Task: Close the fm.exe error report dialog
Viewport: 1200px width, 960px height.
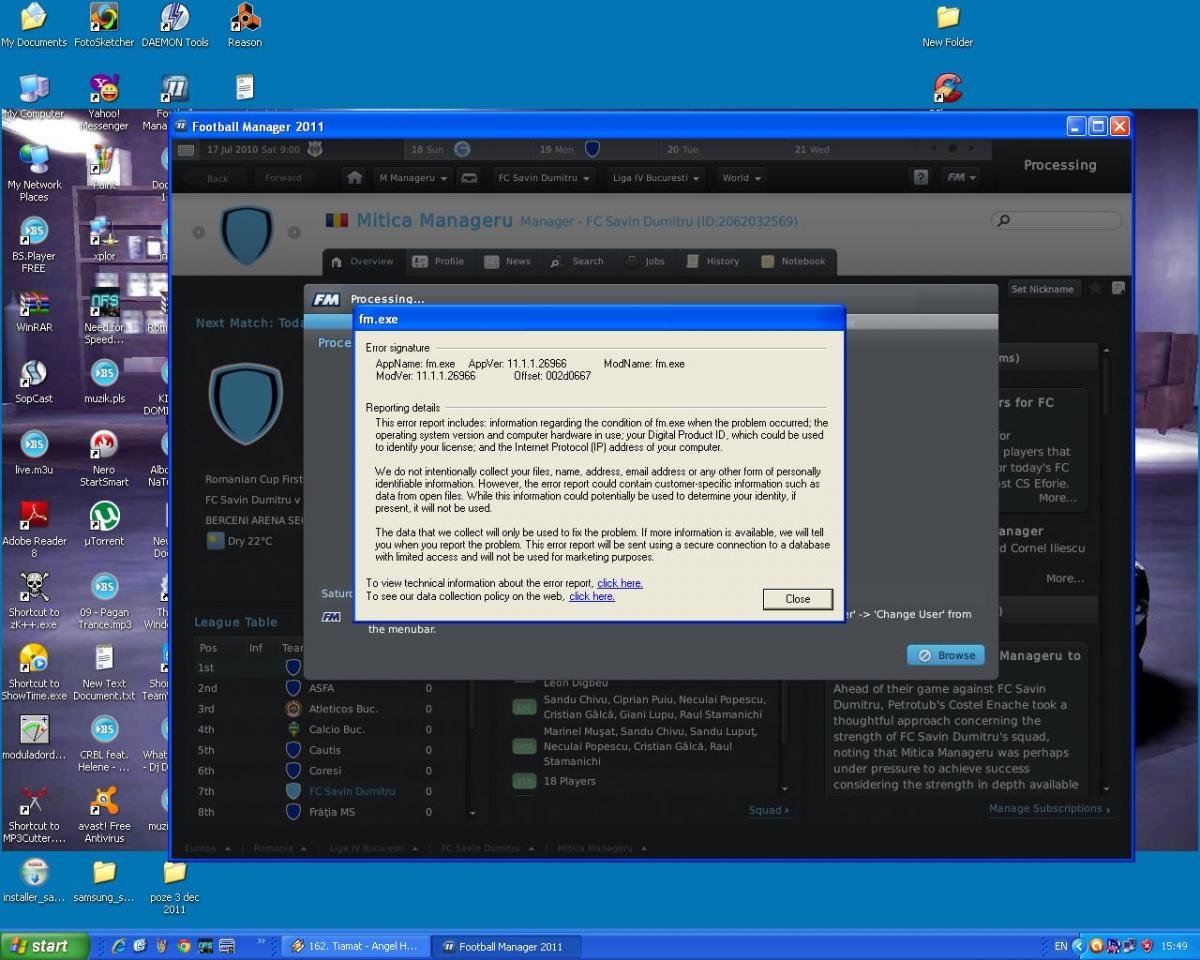Action: pos(797,599)
